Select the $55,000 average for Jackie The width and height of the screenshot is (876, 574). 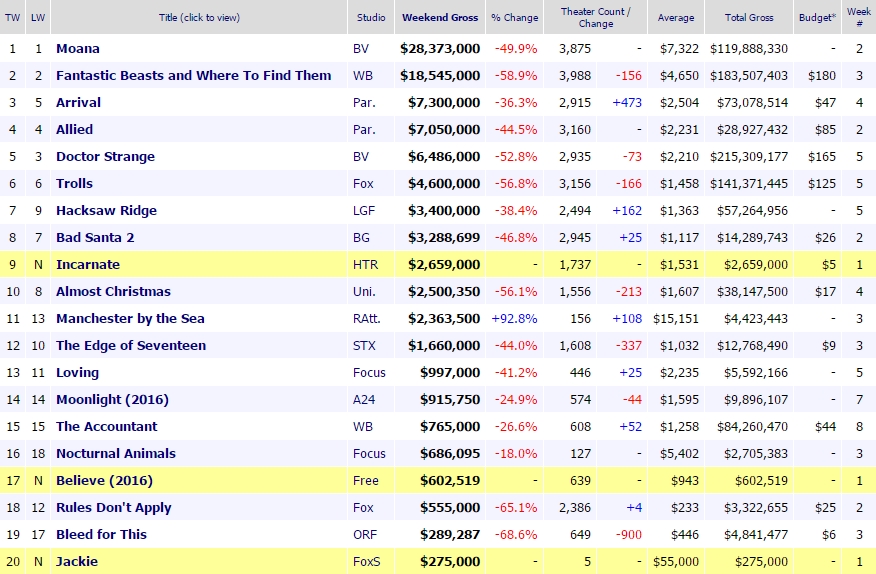(x=676, y=561)
